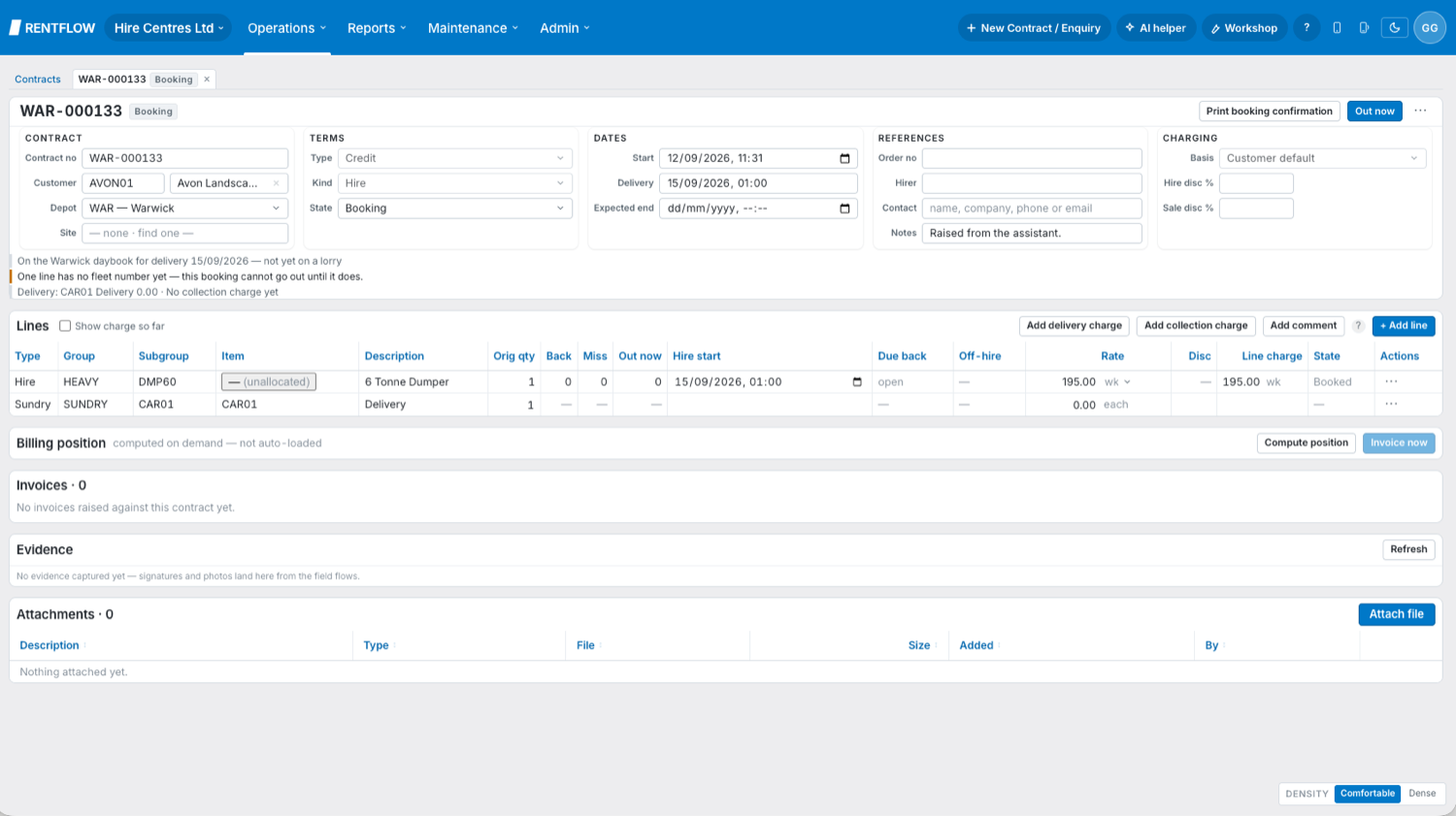Image resolution: width=1456 pixels, height=816 pixels.
Task: Open the State Booking dropdown
Action: click(454, 209)
